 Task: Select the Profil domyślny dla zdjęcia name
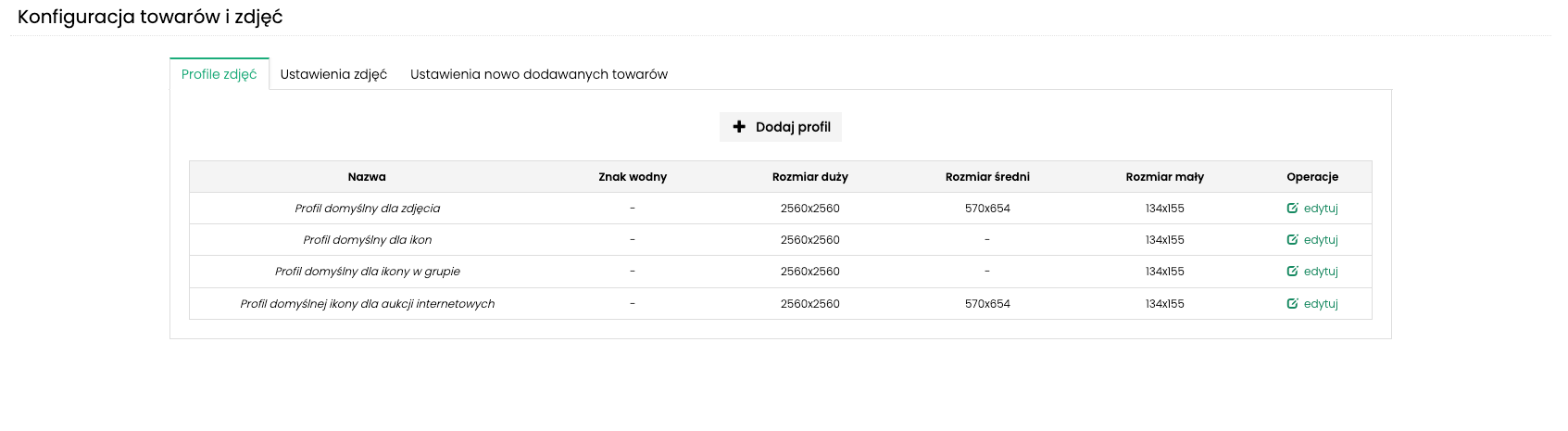tap(368, 209)
